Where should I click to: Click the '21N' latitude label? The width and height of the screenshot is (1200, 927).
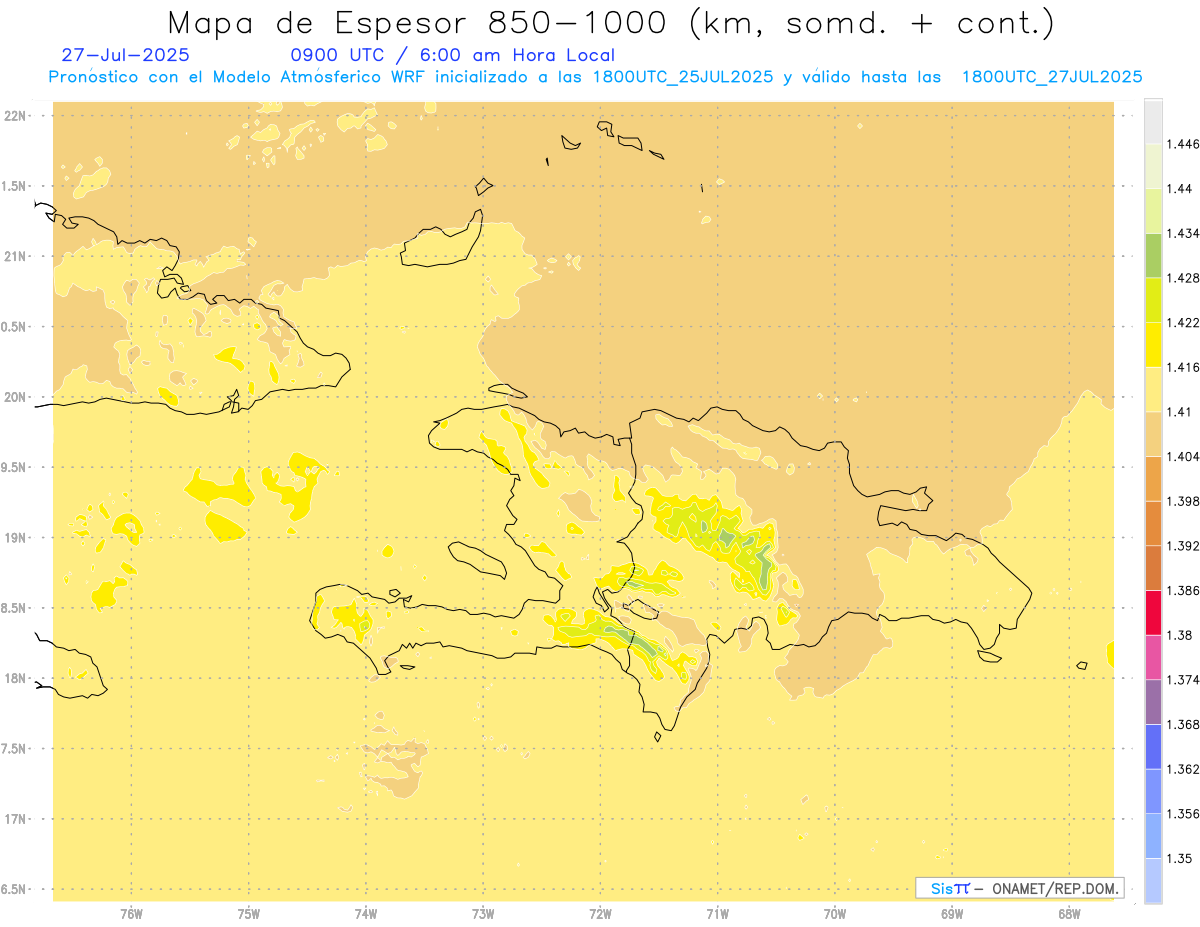13,257
